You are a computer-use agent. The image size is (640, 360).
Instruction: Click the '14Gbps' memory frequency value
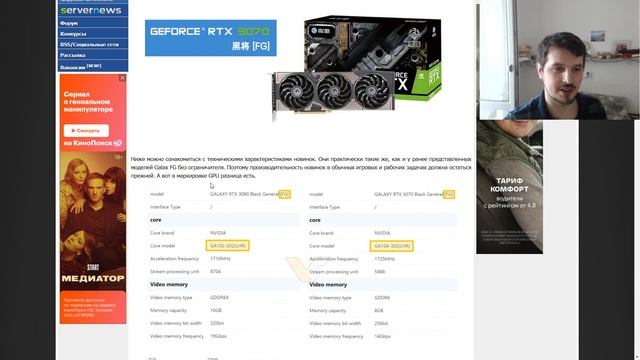pos(382,337)
